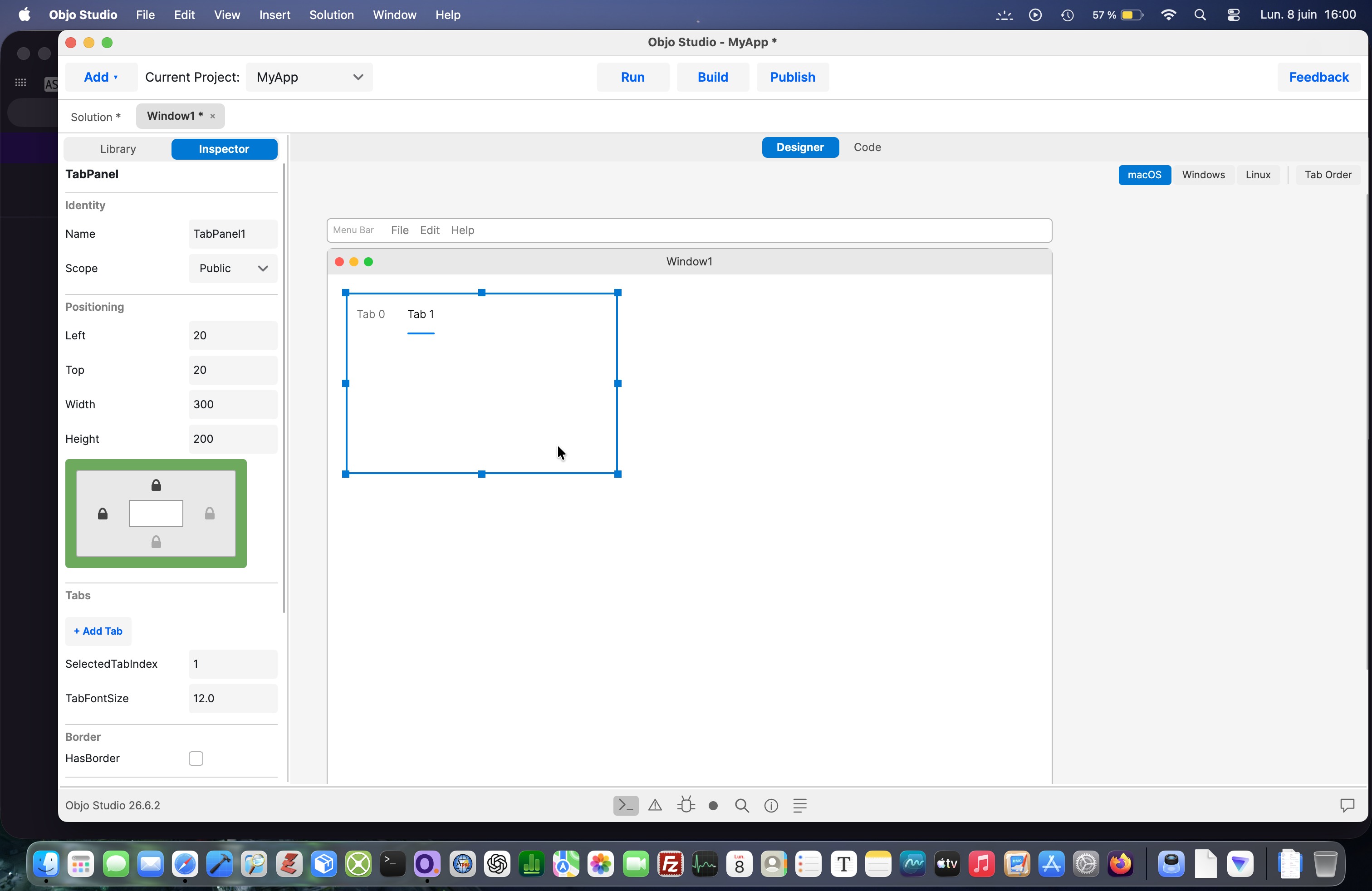Show the warnings triangle icon panel
The image size is (1372, 891).
[x=655, y=805]
